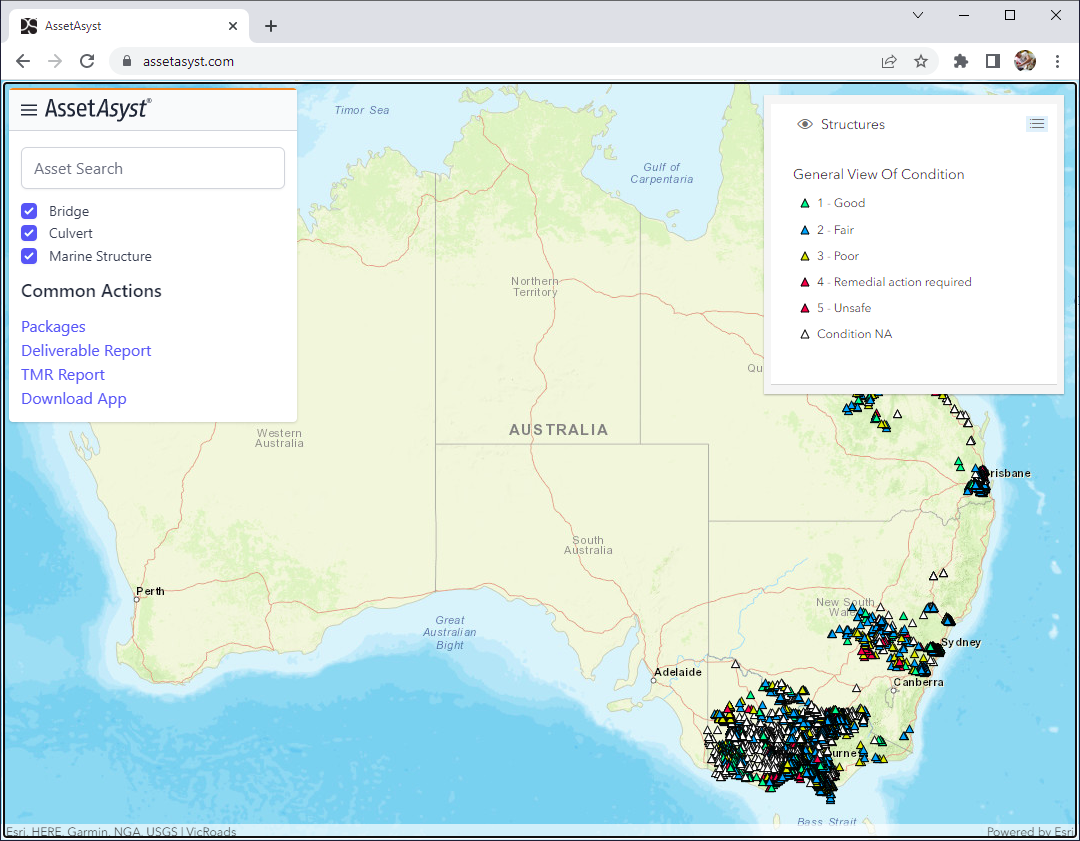1080x841 pixels.
Task: Select the AssetAsyst browser tab
Action: coord(129,26)
